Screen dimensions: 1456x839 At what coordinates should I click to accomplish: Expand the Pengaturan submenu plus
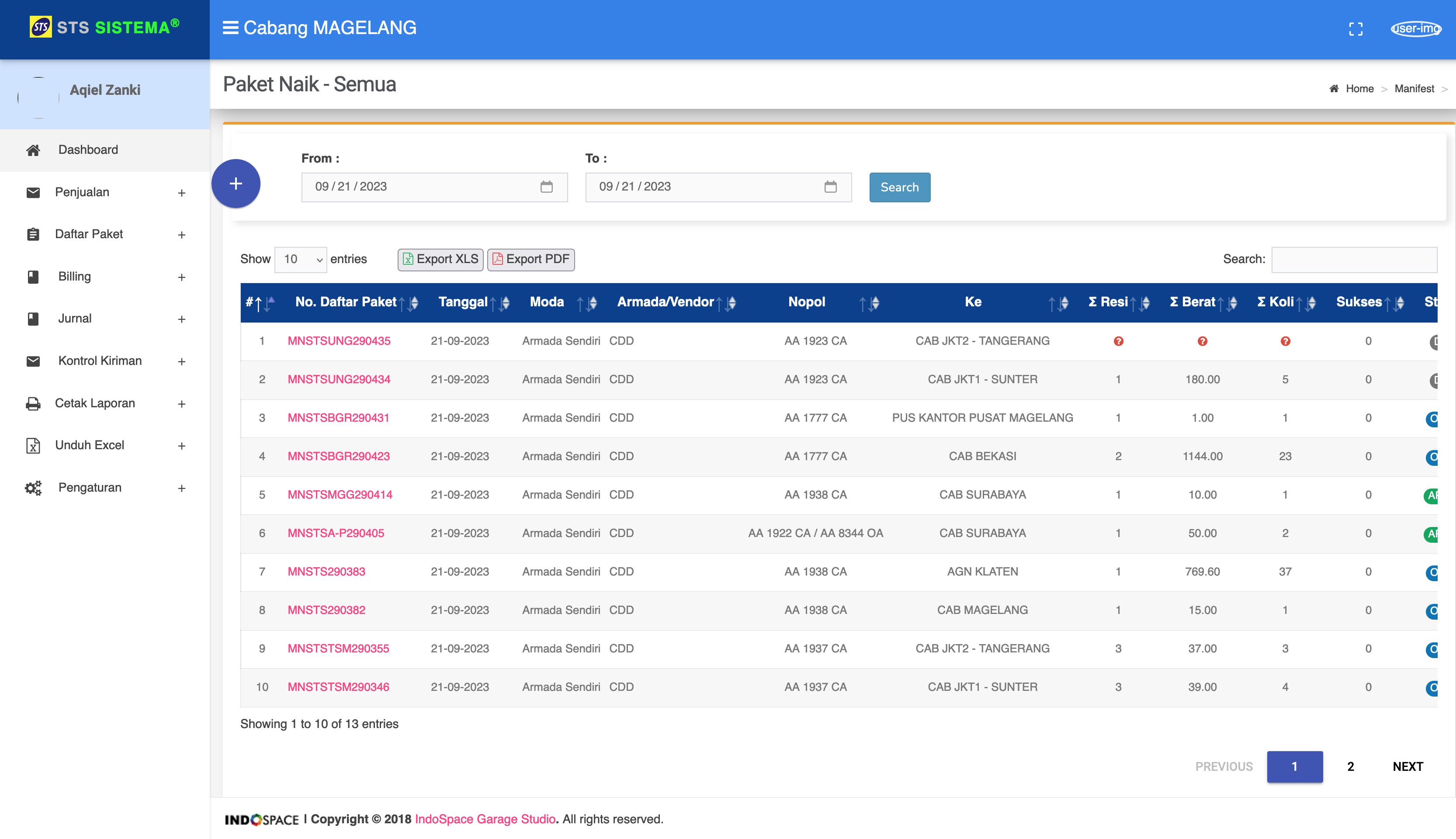coord(181,489)
